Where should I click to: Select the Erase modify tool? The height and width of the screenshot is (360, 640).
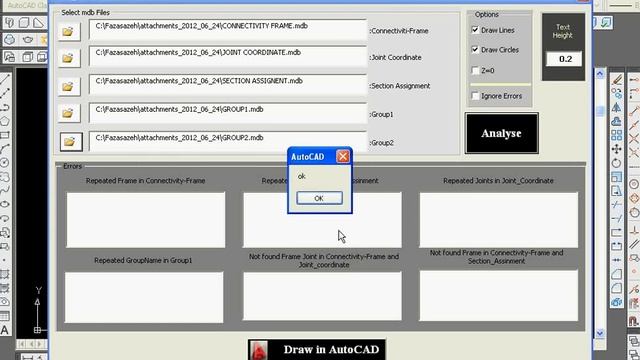[x=617, y=79]
